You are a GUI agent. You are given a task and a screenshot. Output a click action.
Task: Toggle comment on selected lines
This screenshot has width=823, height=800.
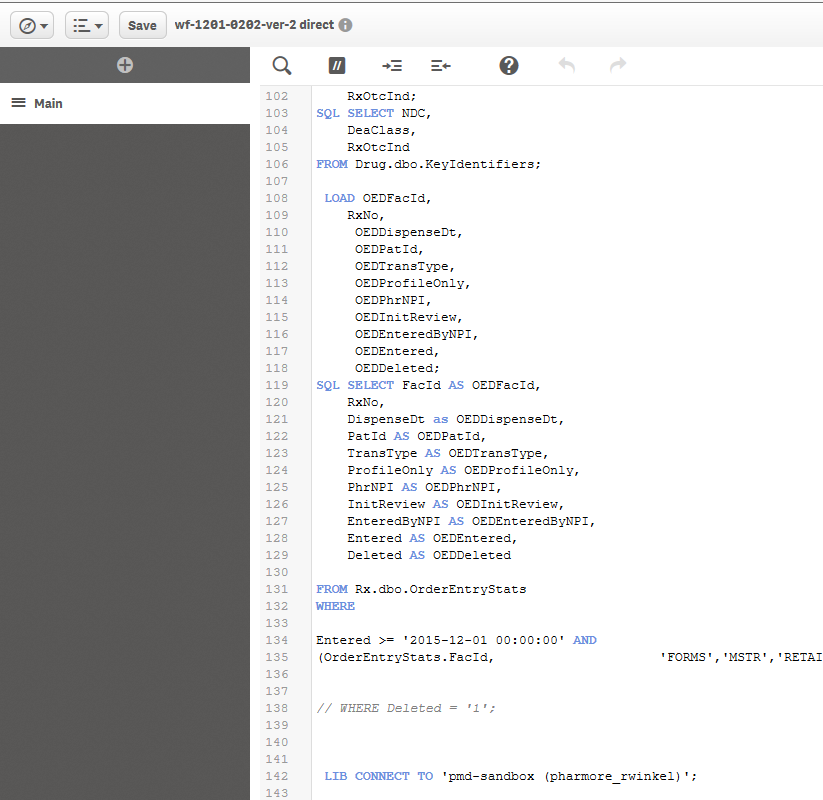[337, 65]
